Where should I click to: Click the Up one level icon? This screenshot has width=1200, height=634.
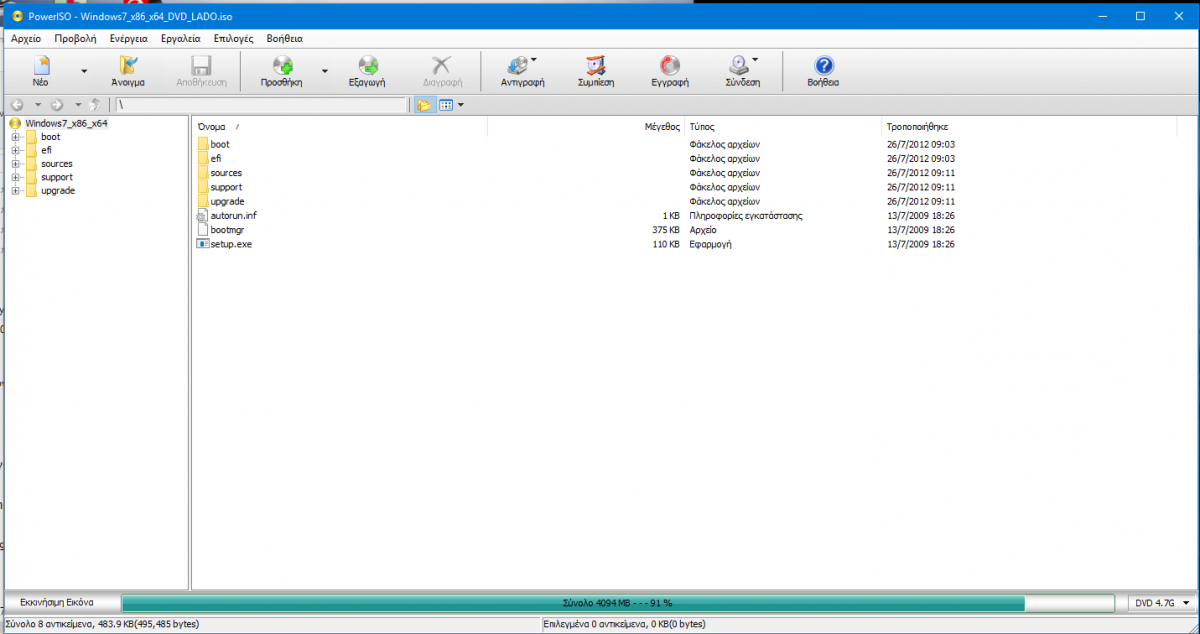point(95,104)
